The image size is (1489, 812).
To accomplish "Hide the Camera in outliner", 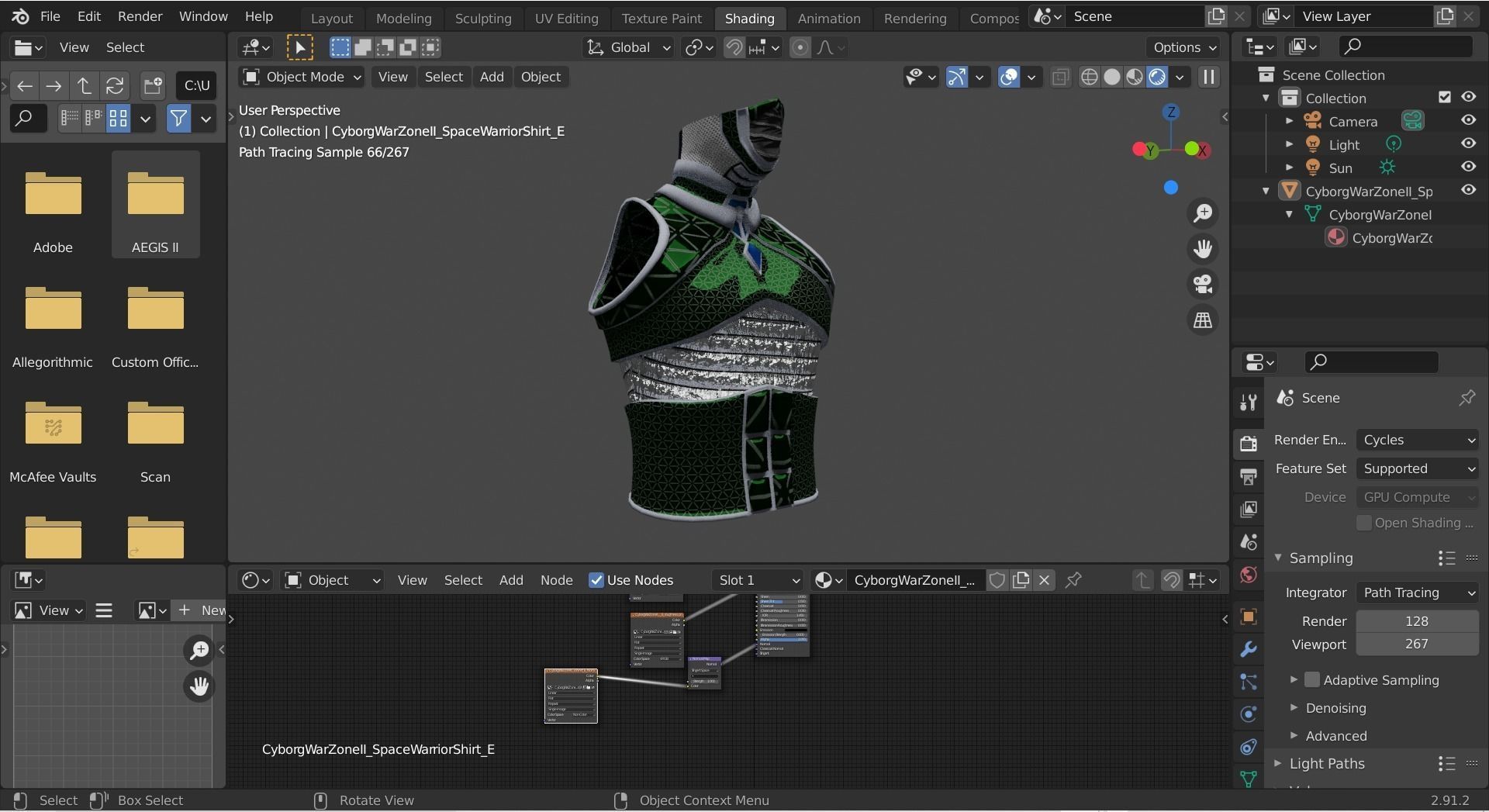I will point(1468,121).
